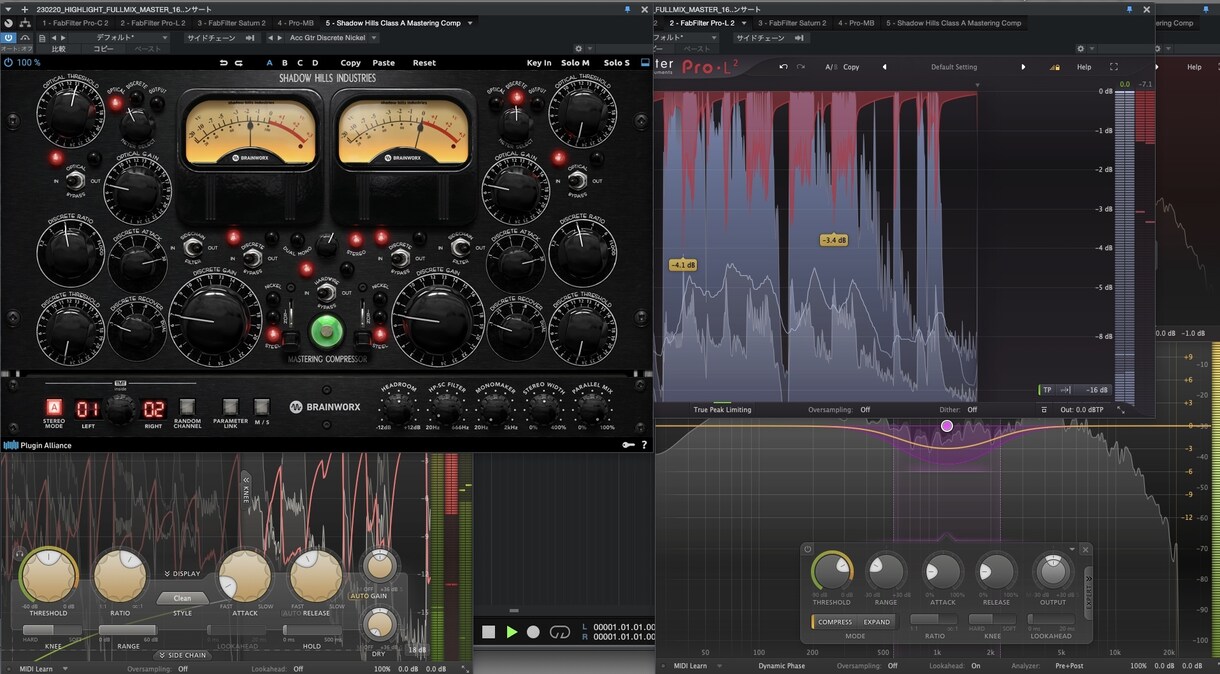Click Solo M in Shadow Hills toolbar
This screenshot has height=674, width=1220.
click(575, 63)
